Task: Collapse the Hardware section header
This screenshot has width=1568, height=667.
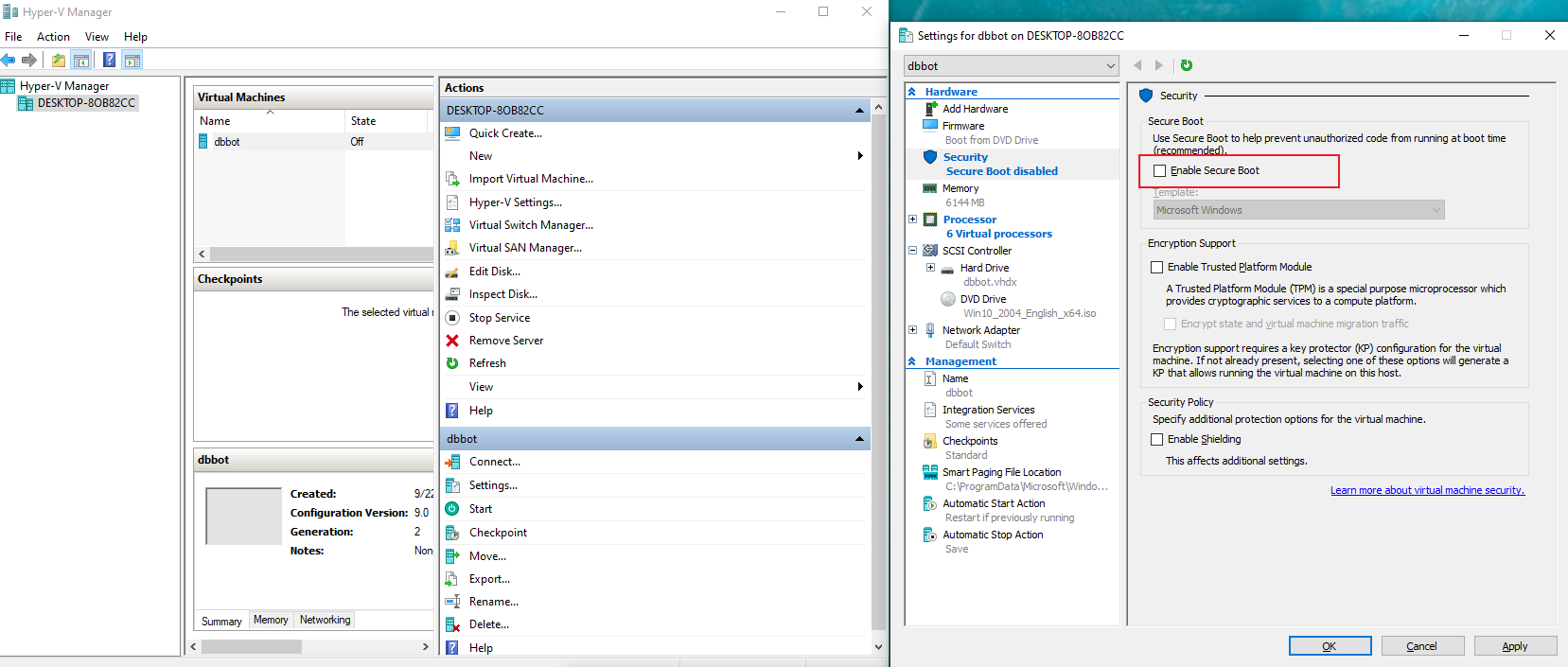Action: 912,92
